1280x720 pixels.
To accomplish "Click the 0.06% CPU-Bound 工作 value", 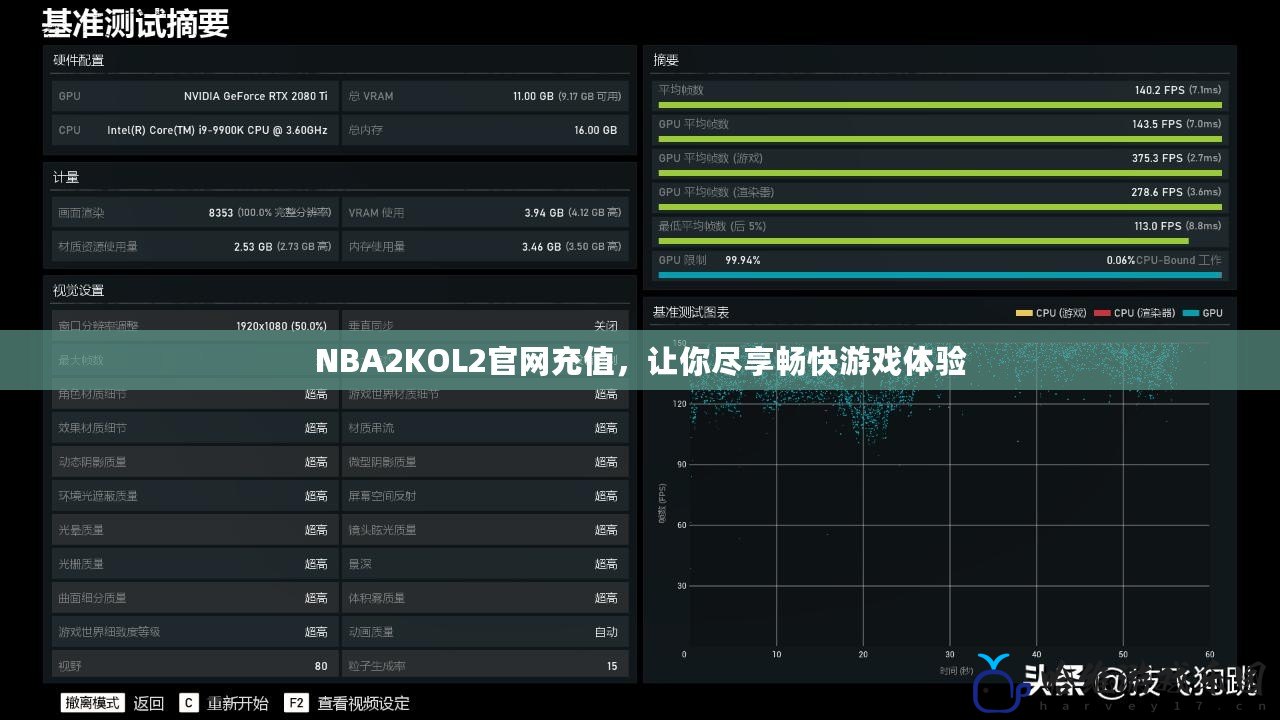I will point(1164,260).
